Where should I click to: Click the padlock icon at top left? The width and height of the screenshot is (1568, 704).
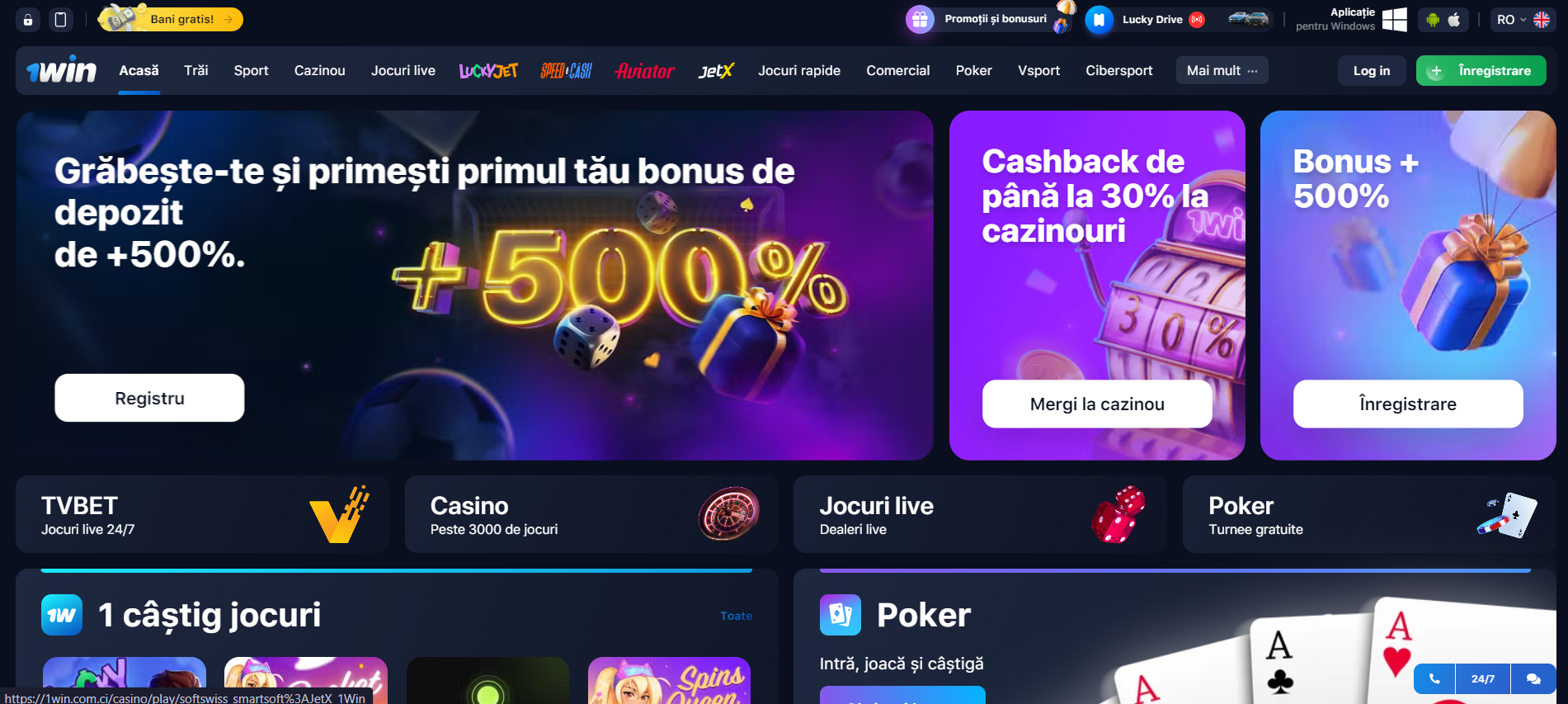pos(28,20)
